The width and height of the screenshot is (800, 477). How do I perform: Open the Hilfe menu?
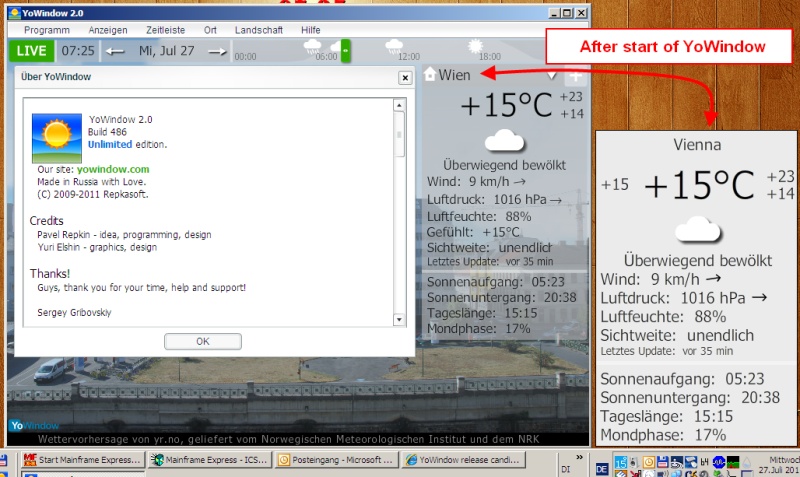tap(311, 30)
